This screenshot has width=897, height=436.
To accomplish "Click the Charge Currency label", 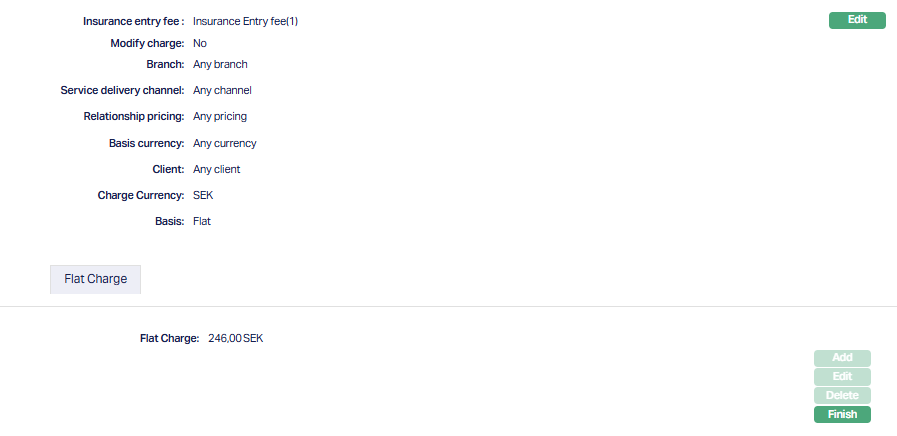I will pyautogui.click(x=140, y=195).
